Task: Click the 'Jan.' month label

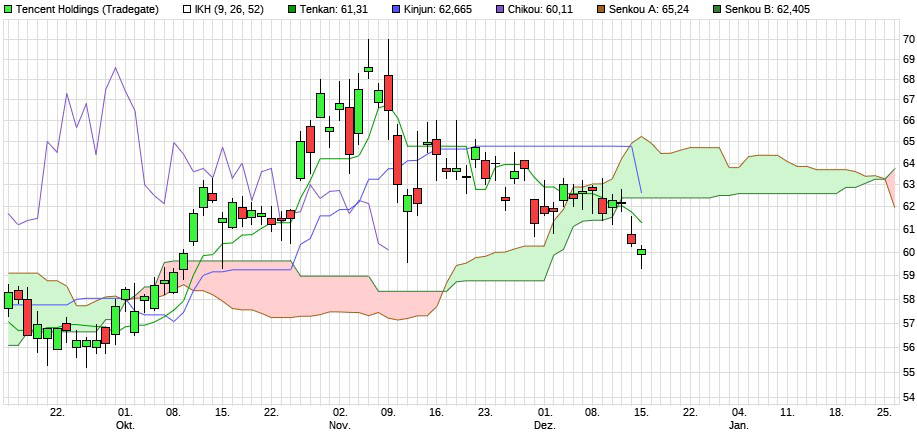Action: [739, 425]
